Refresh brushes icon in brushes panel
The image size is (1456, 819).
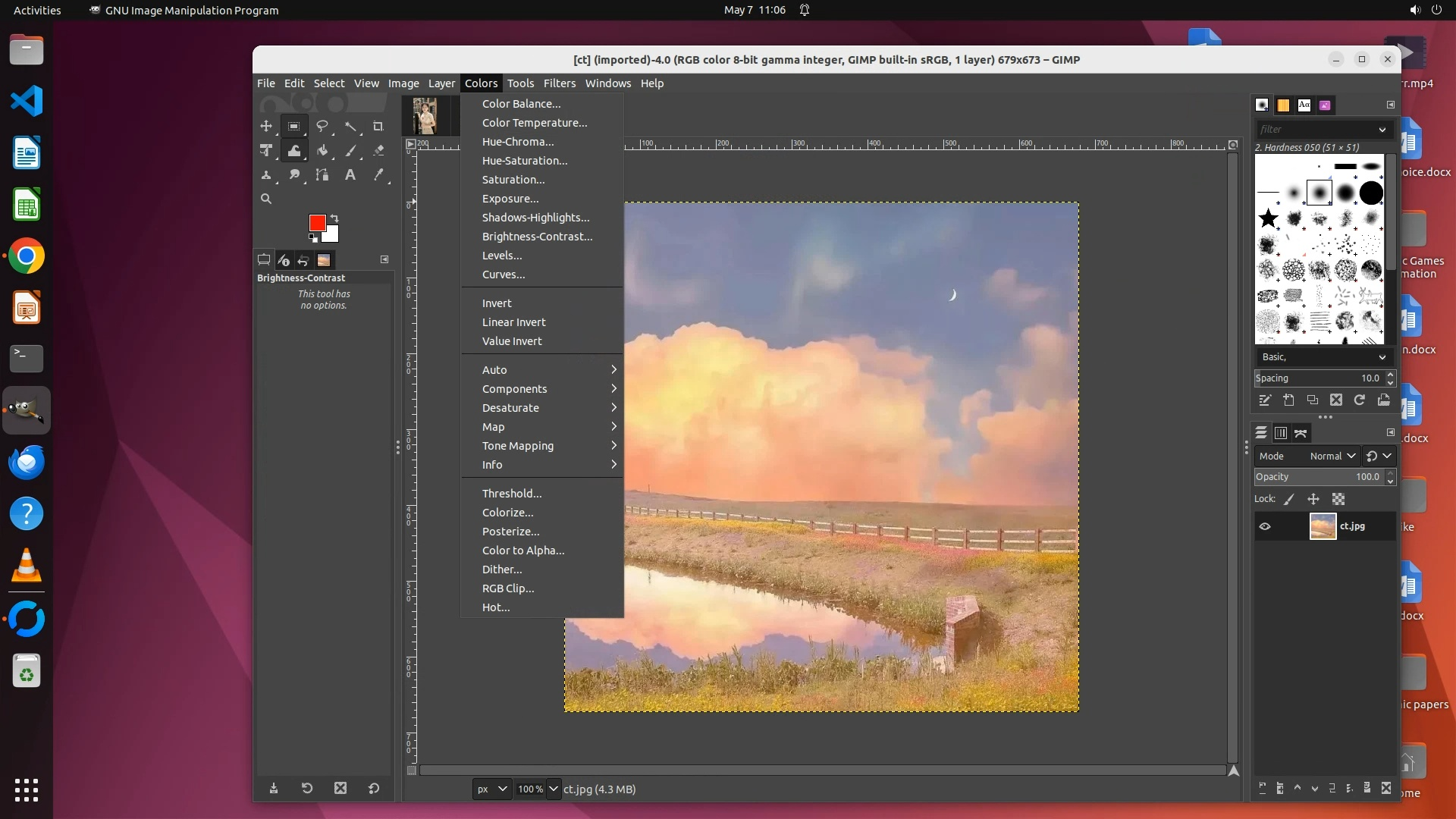(x=1360, y=400)
